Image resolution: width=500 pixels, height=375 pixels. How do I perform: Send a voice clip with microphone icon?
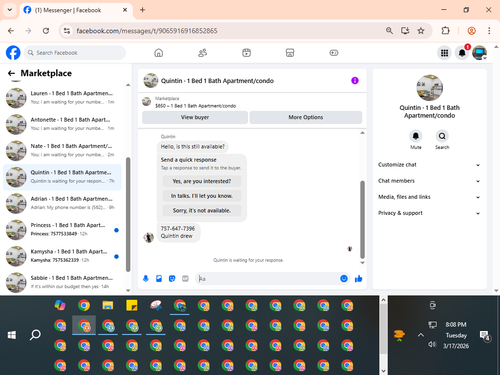tap(146, 279)
